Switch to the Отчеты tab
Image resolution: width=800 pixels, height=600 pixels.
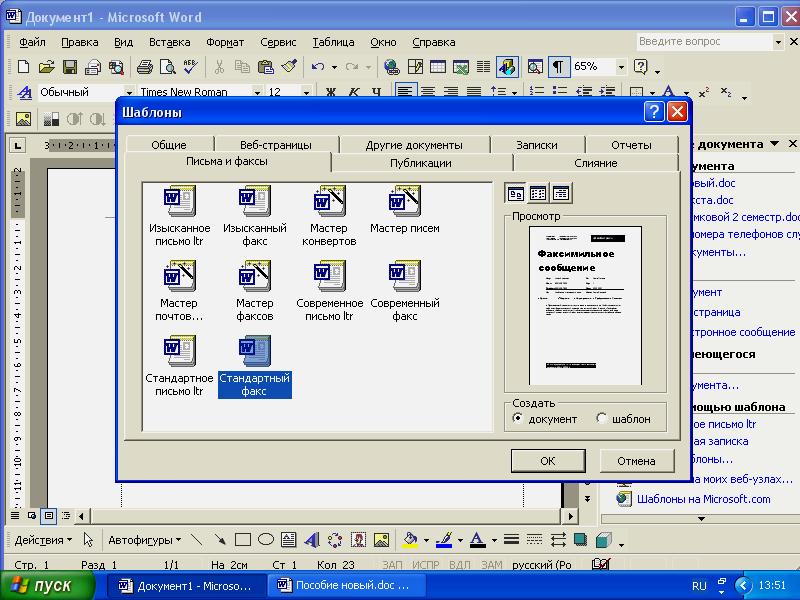point(631,144)
